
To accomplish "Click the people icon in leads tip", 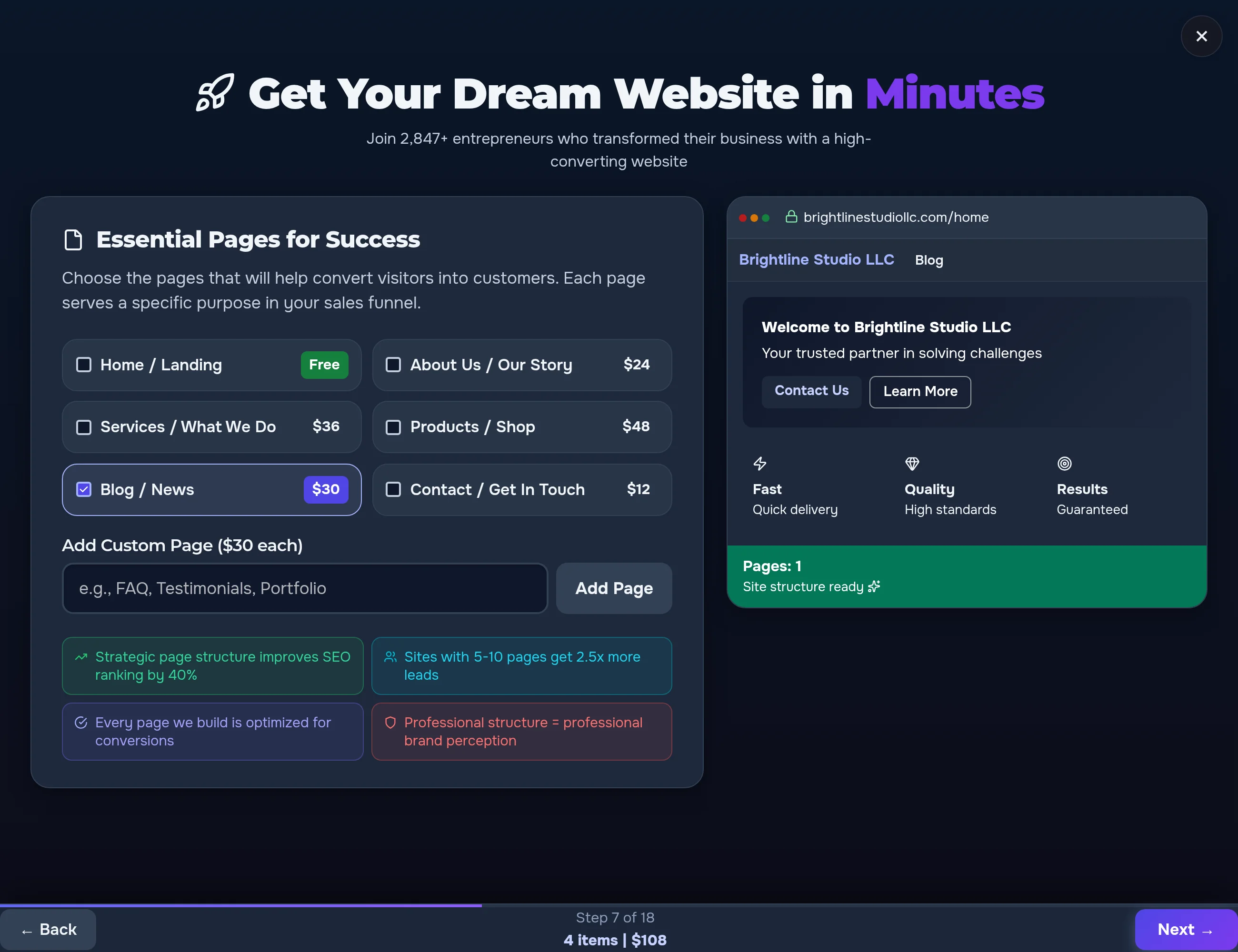I will (390, 657).
